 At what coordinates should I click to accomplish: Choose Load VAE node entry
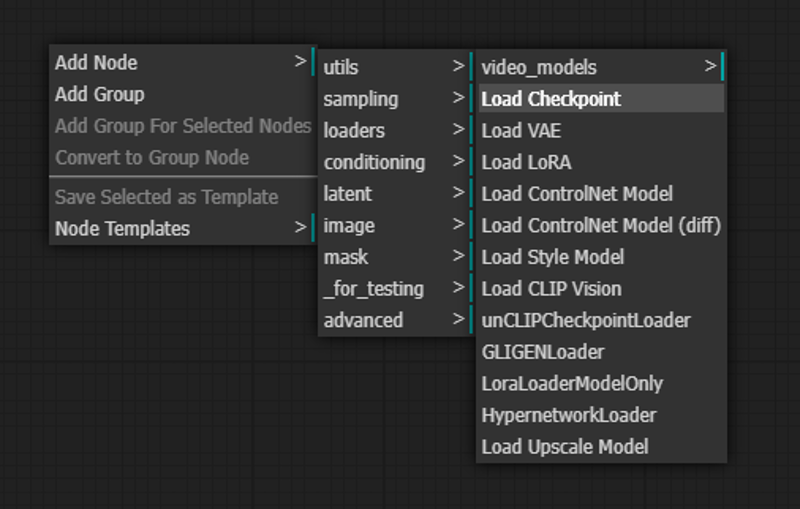[601, 130]
